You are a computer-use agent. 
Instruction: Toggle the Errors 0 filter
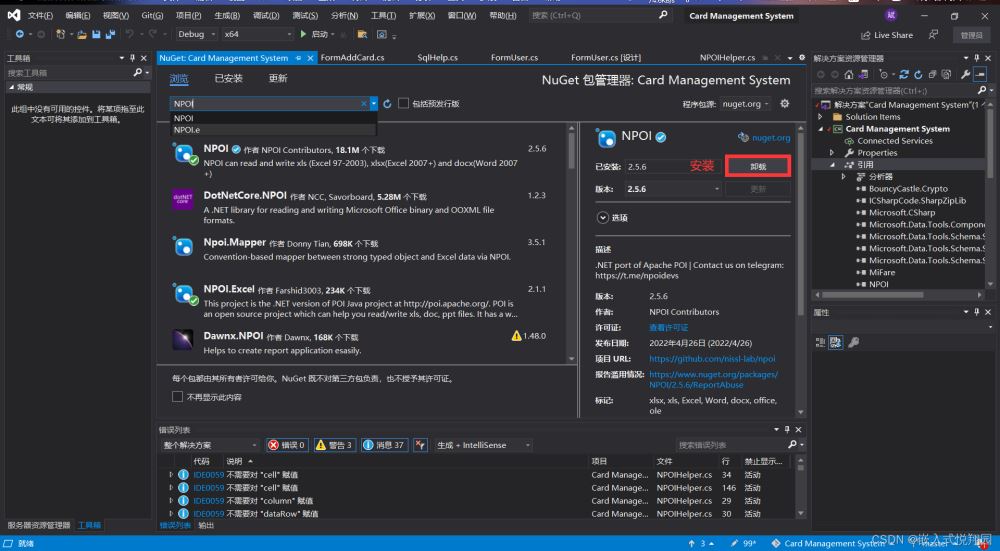point(287,445)
